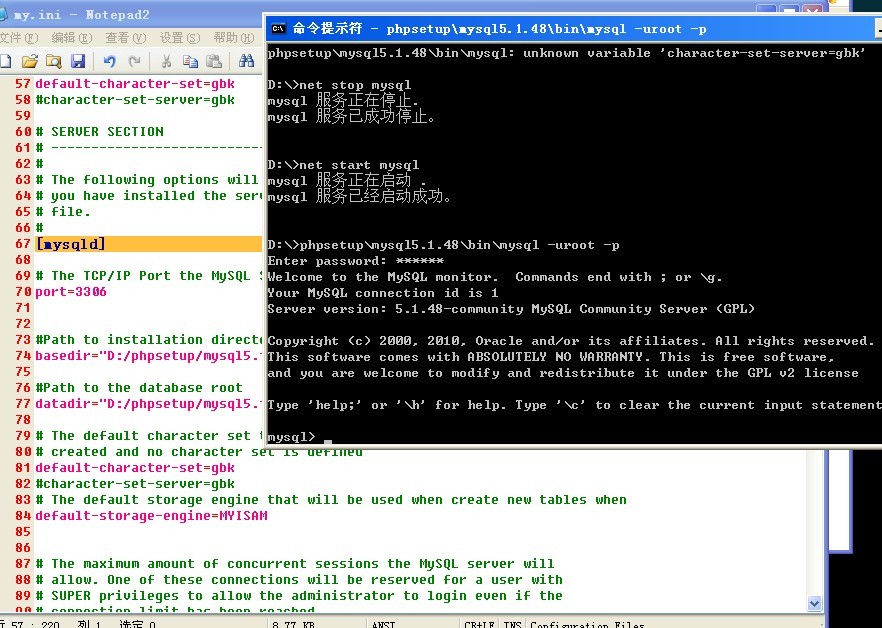Click the 'ABSOLUTELY NO WARRANTY' console line
882x628 pixels.
(551, 357)
